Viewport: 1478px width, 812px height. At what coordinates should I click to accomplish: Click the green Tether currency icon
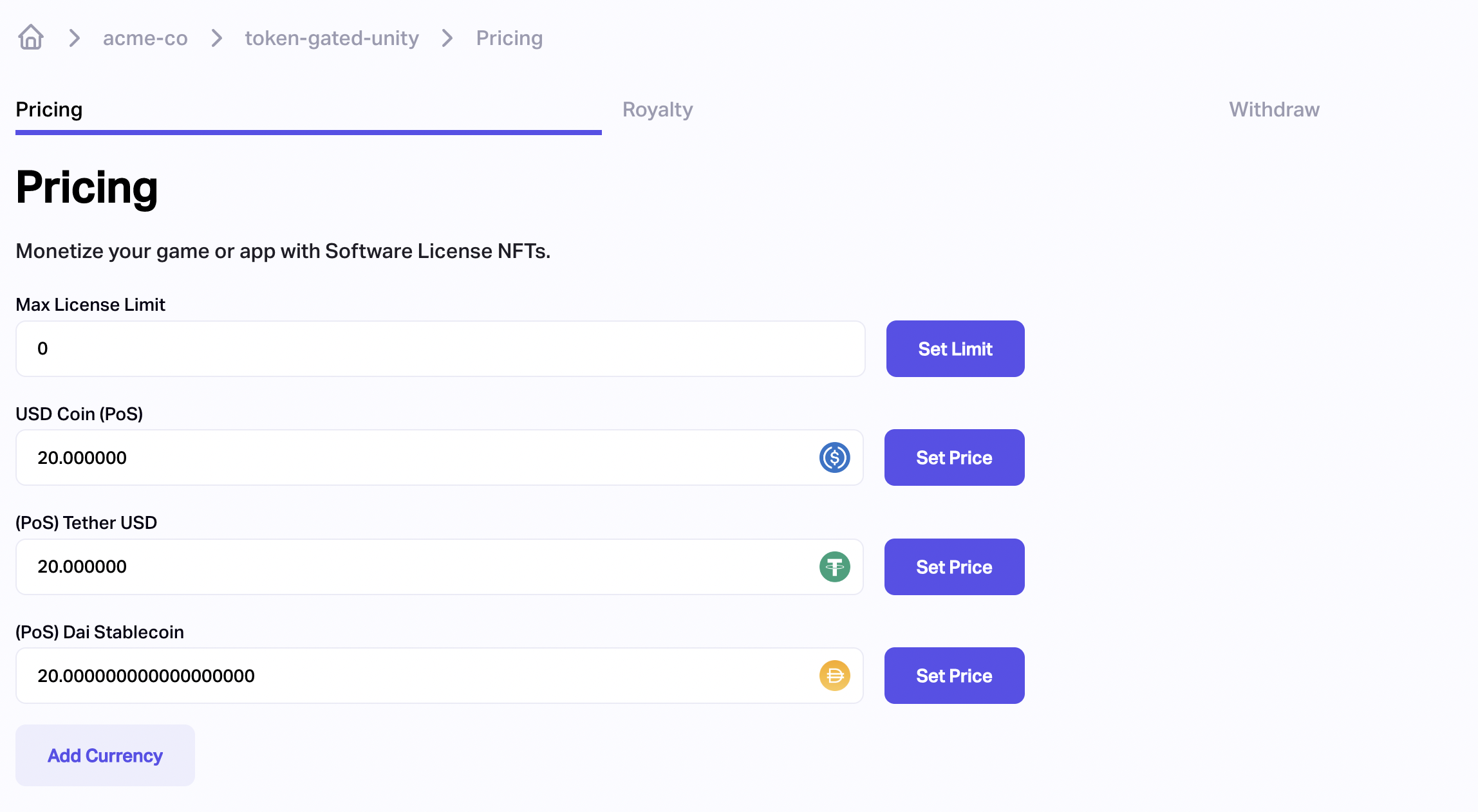834,567
